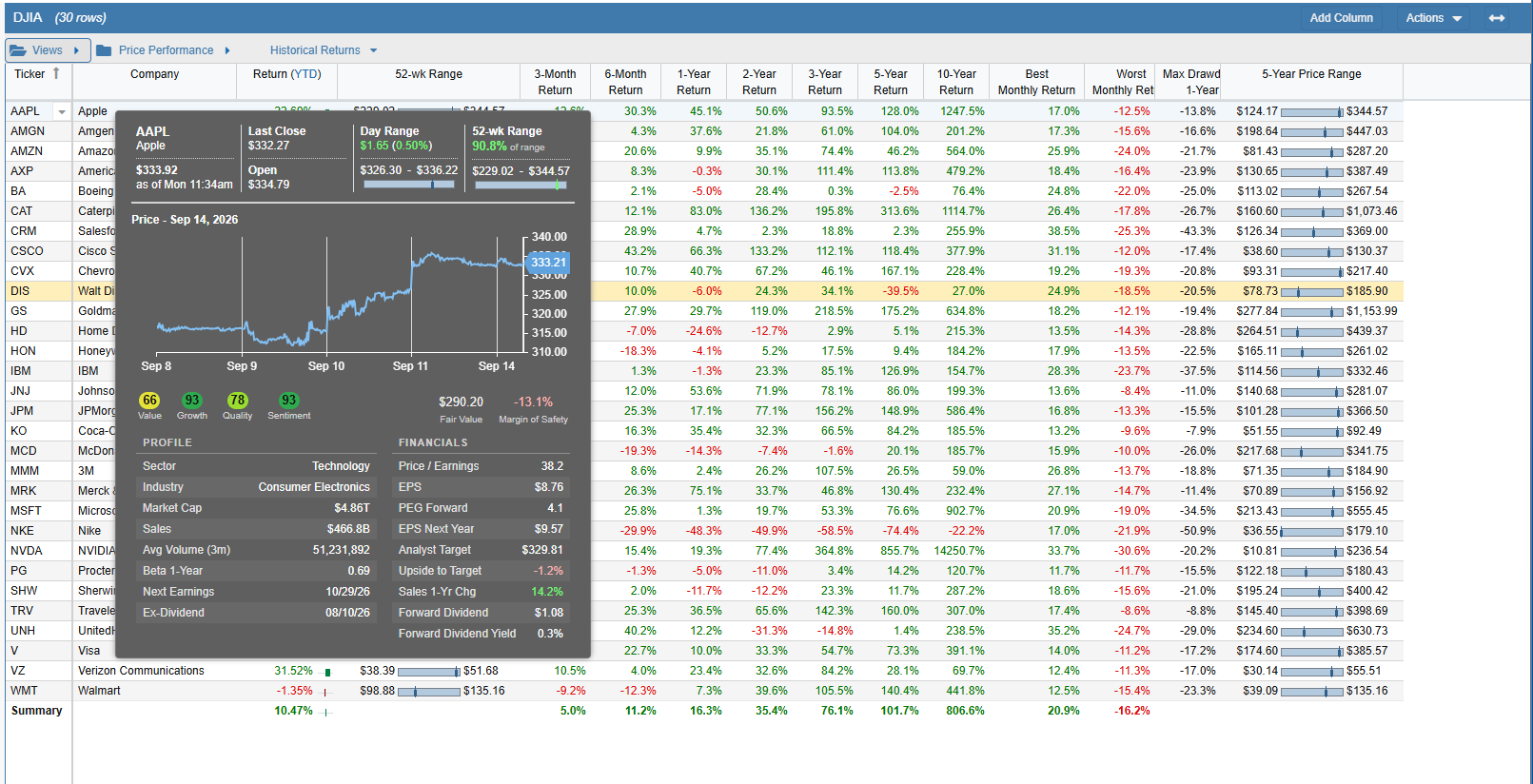Sort by 5-Year Price Range header
Viewport: 1533px width, 784px height.
pos(1311,74)
